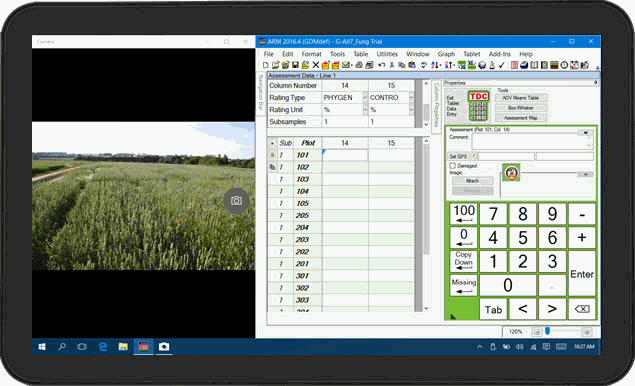Click the clock icon in ARM toolbar
The height and width of the screenshot is (386, 635).
coord(564,65)
